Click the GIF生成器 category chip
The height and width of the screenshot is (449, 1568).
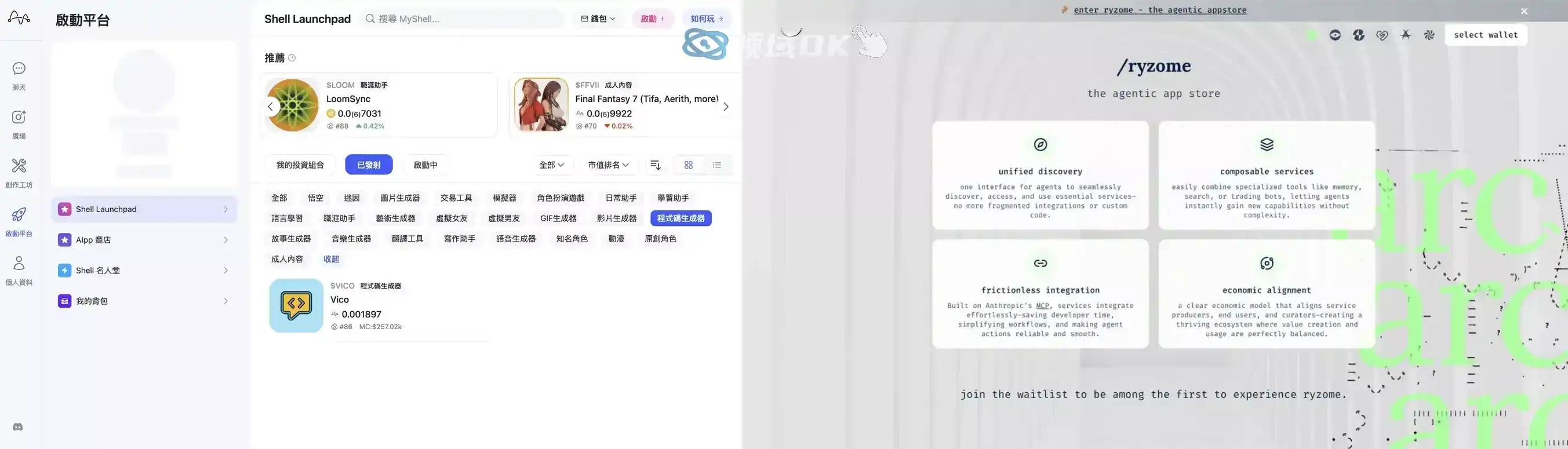558,218
